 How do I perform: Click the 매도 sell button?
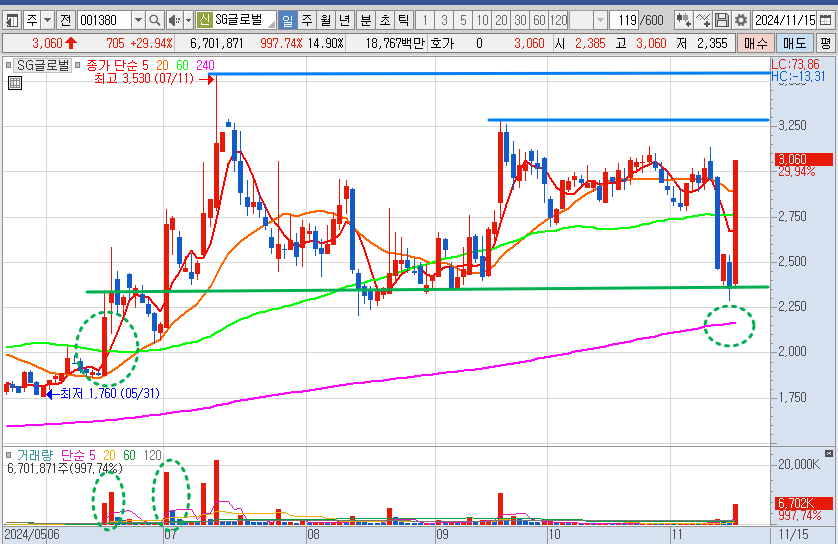794,43
